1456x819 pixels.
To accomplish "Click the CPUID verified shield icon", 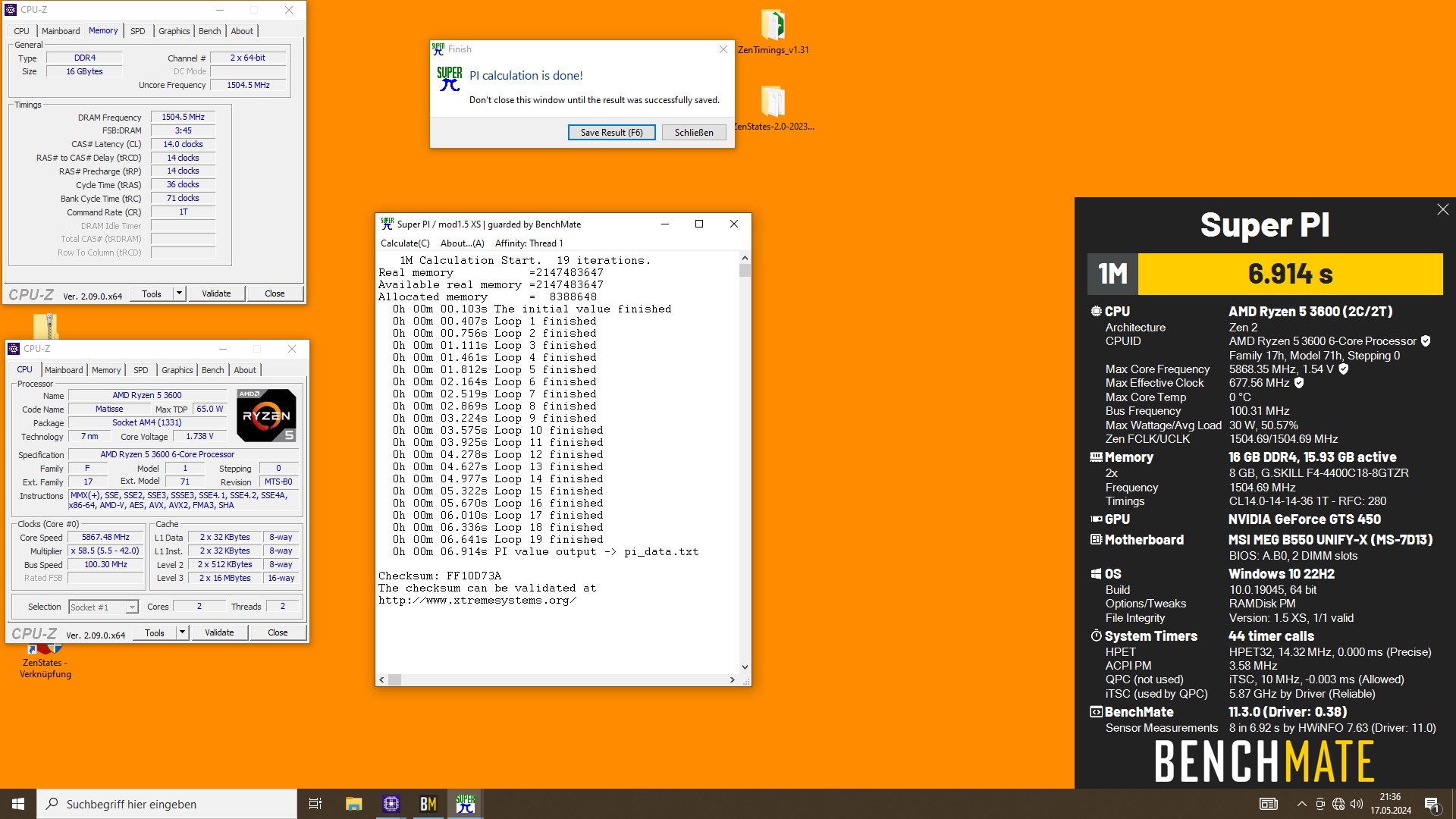I will point(1426,341).
